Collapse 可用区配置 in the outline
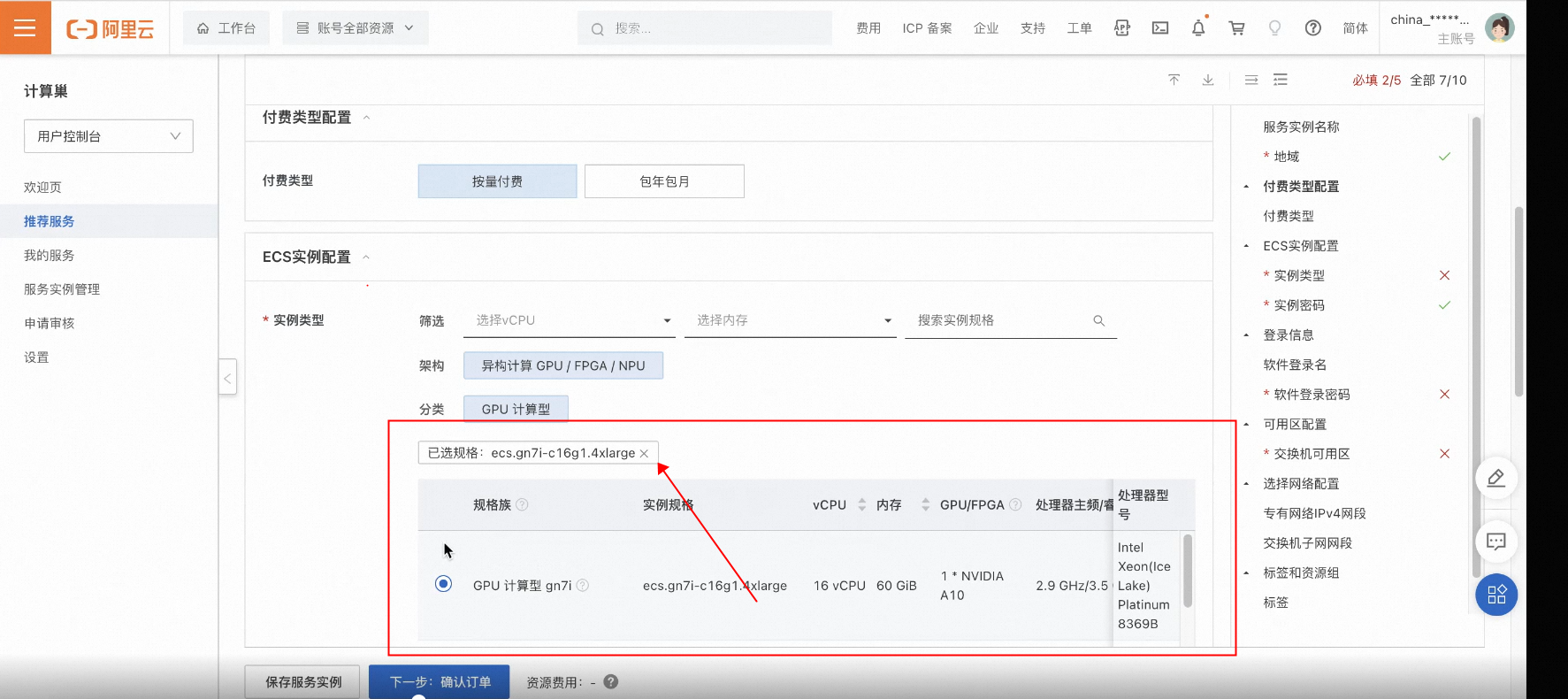This screenshot has height=699, width=1568. click(x=1246, y=425)
